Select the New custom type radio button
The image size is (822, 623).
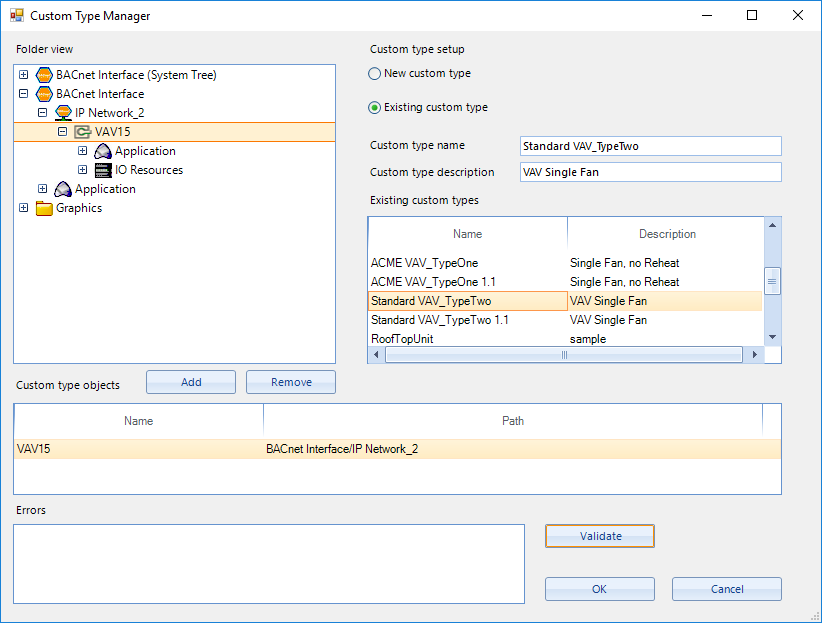(x=374, y=73)
